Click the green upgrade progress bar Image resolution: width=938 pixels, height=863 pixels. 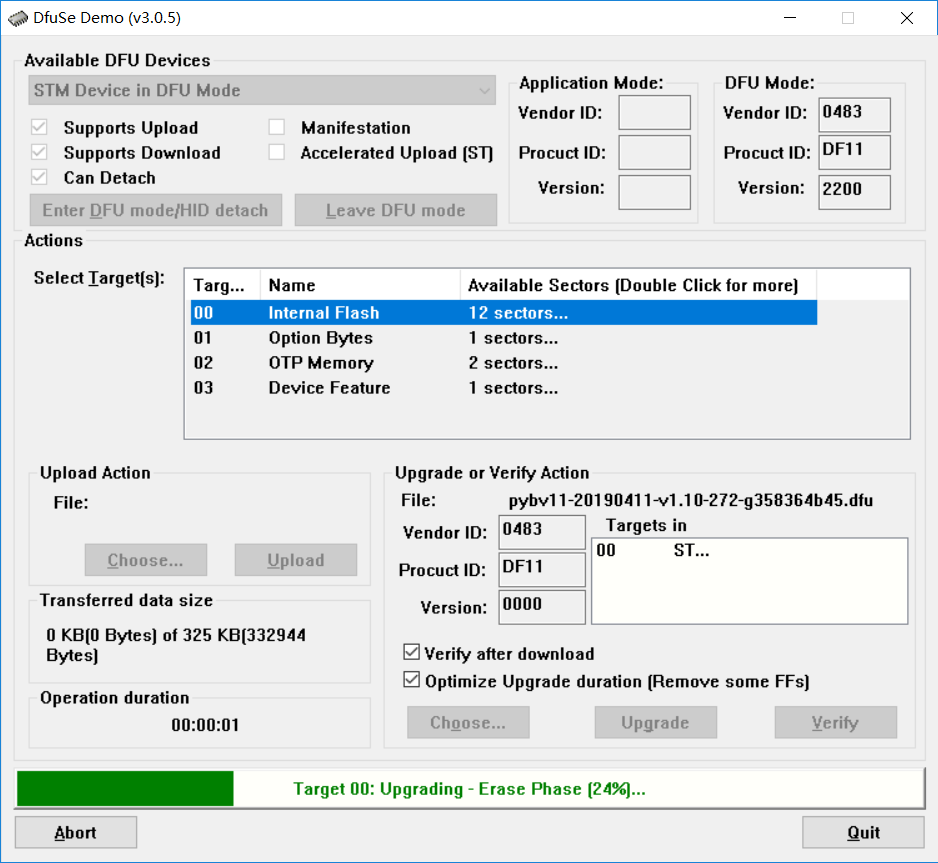[x=124, y=788]
